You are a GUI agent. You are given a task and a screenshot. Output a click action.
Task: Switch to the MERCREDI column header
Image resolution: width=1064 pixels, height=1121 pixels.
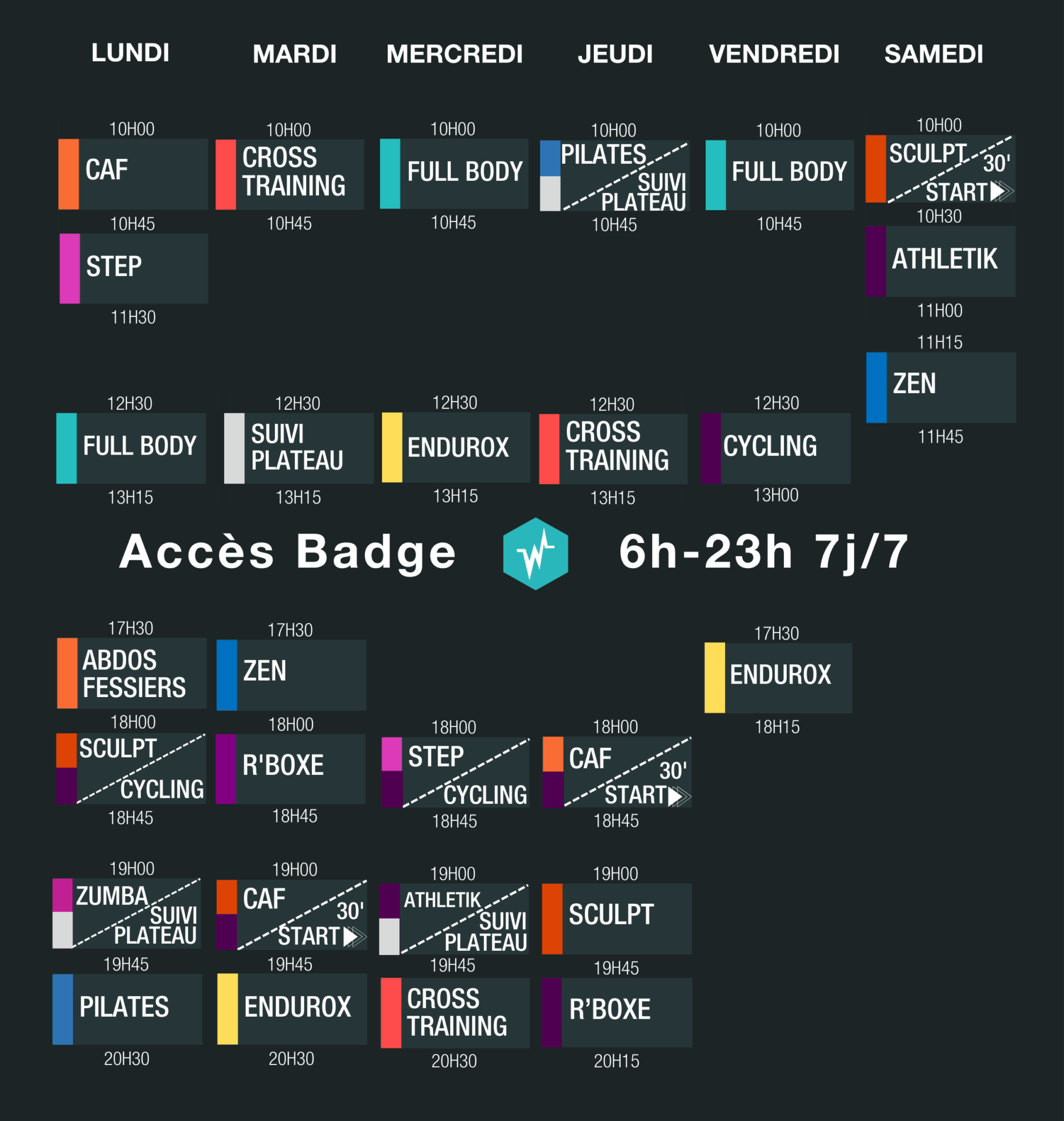(454, 54)
